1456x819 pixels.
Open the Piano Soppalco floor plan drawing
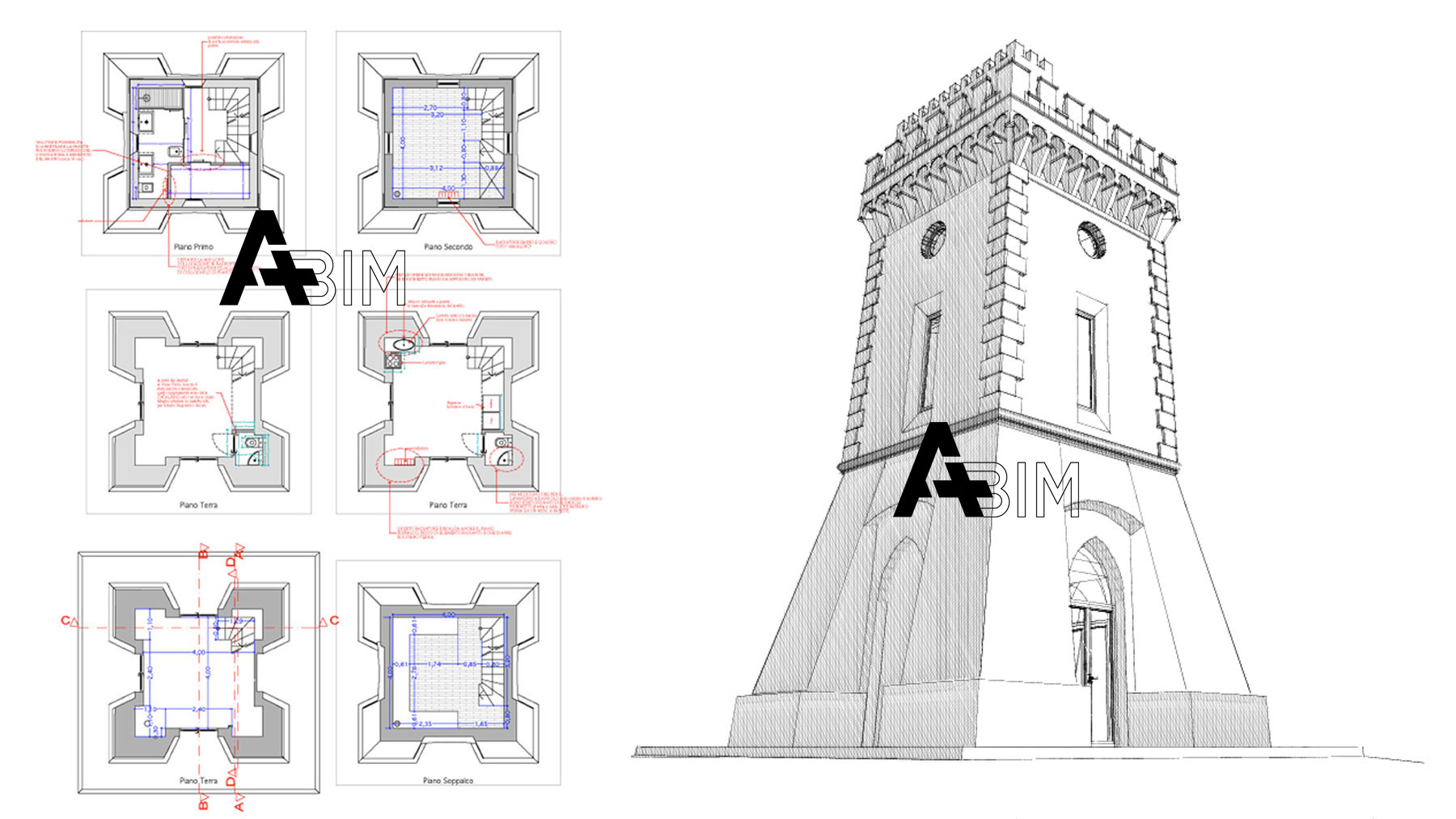[x=448, y=673]
